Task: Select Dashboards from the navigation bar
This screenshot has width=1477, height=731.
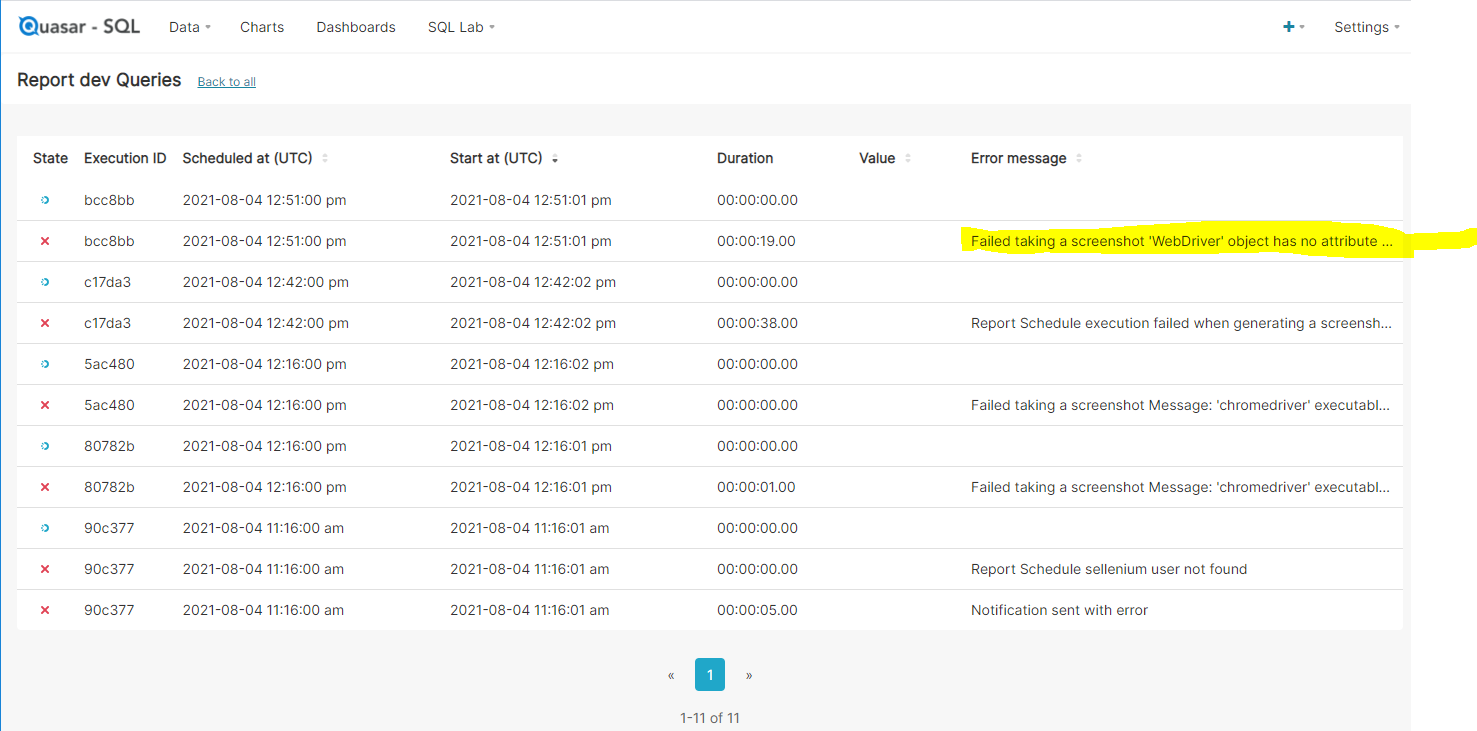Action: (x=355, y=27)
